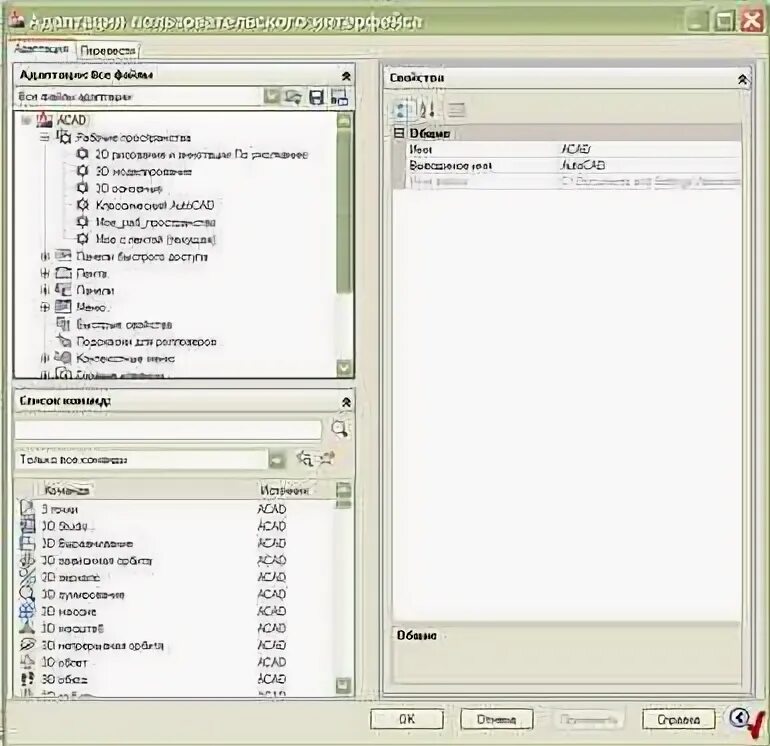Click into the command search field
Image resolution: width=770 pixels, height=746 pixels.
(168, 430)
